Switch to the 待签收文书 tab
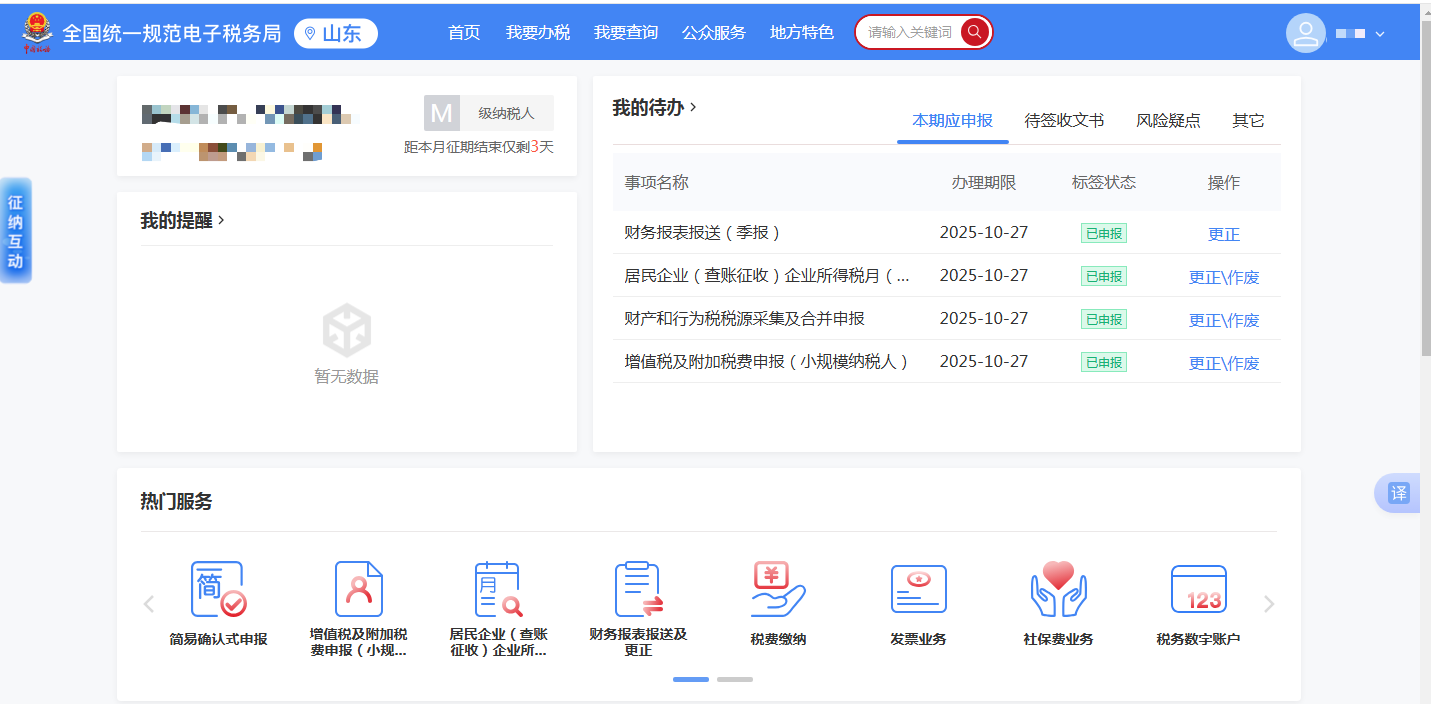This screenshot has height=704, width=1431. [x=1064, y=121]
